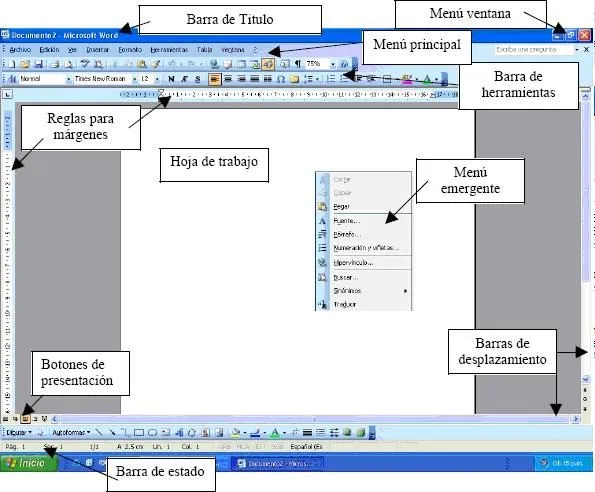Switch to Print Layout view button
This screenshot has width=595, height=492.
[25, 419]
